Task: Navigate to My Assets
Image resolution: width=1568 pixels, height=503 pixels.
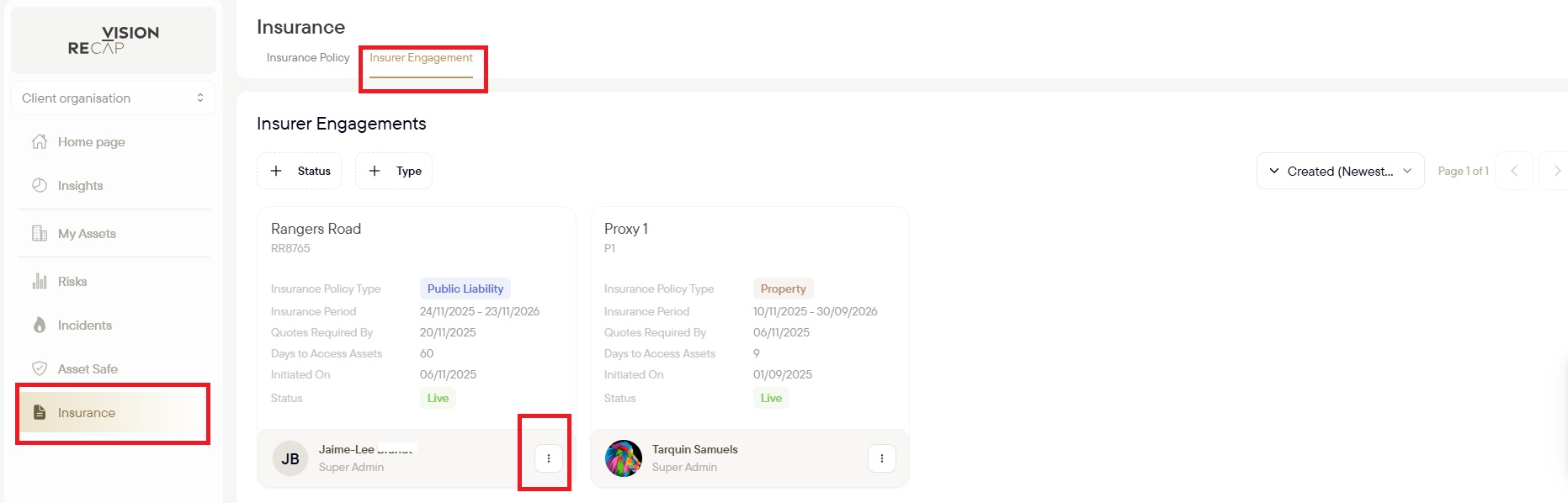Action: pos(87,234)
